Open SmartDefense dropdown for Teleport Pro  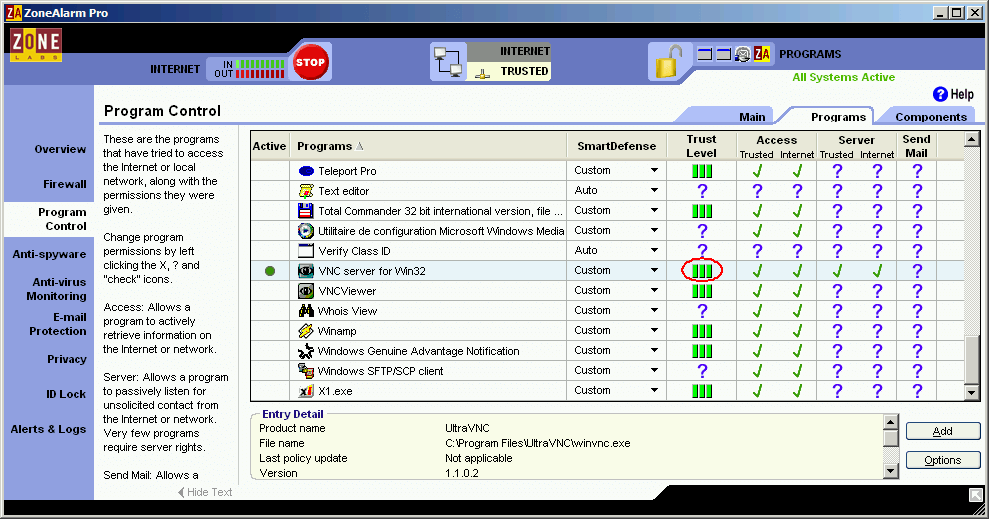tap(654, 171)
